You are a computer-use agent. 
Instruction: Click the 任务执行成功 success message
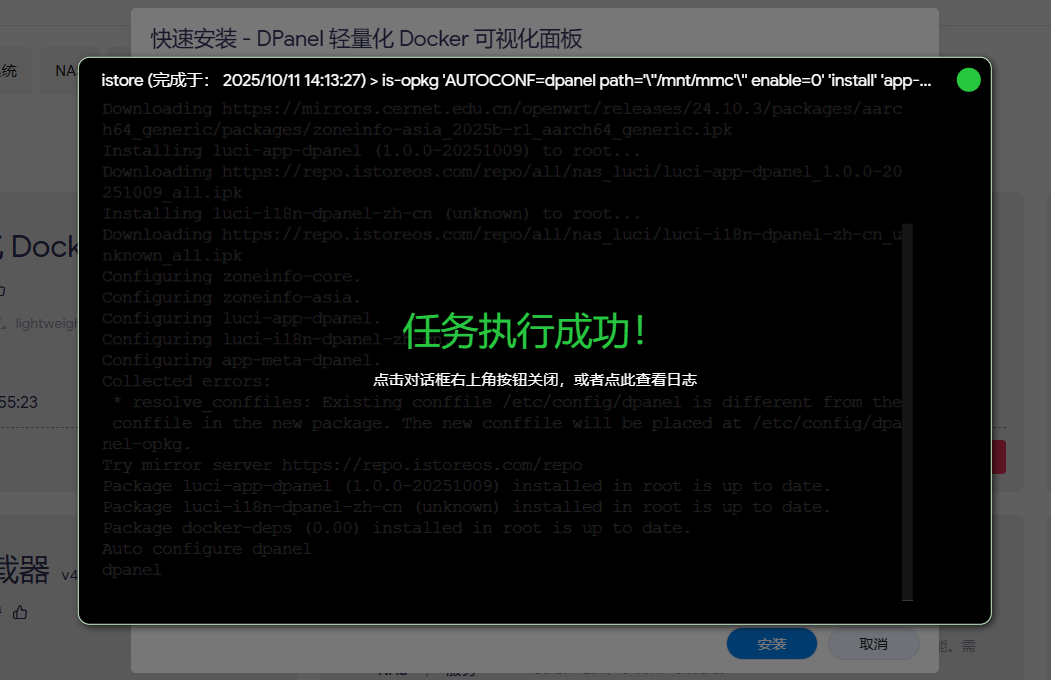pyautogui.click(x=524, y=331)
